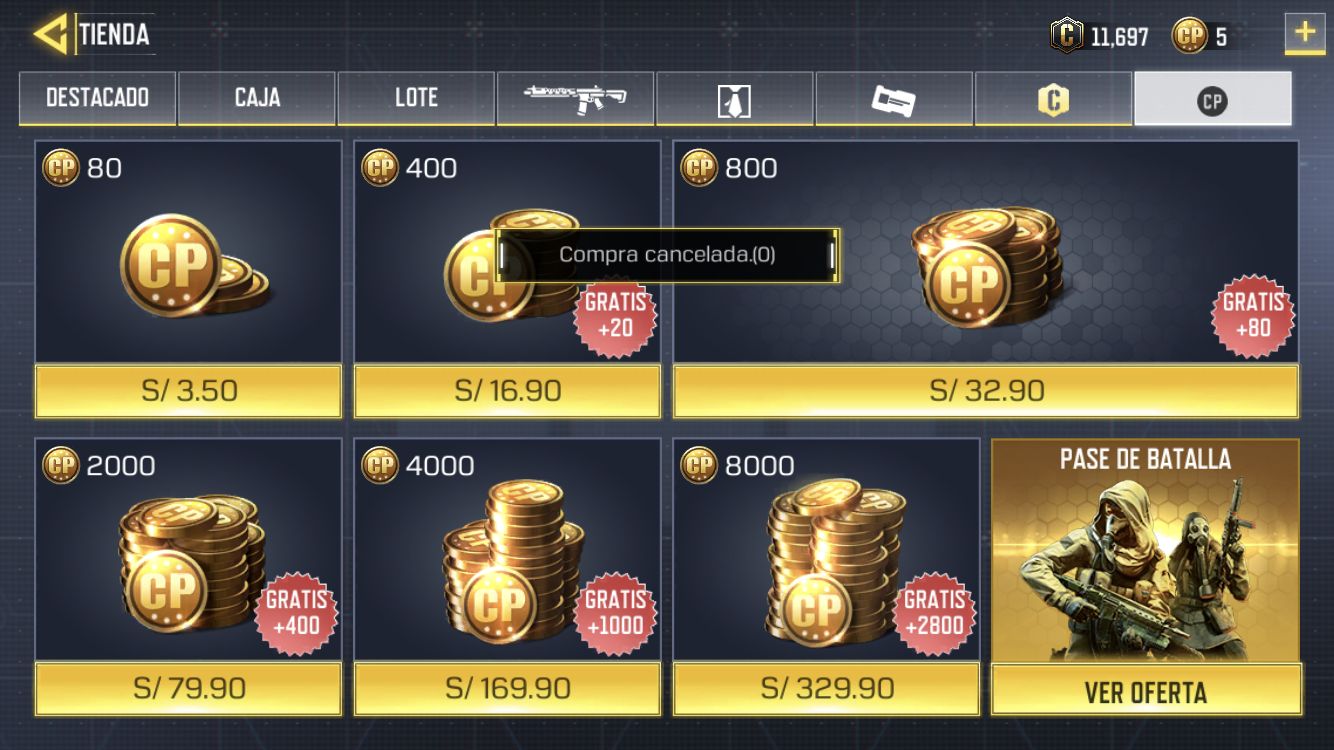This screenshot has height=750, width=1334.
Task: Switch to the Destacado tab
Action: (x=97, y=98)
